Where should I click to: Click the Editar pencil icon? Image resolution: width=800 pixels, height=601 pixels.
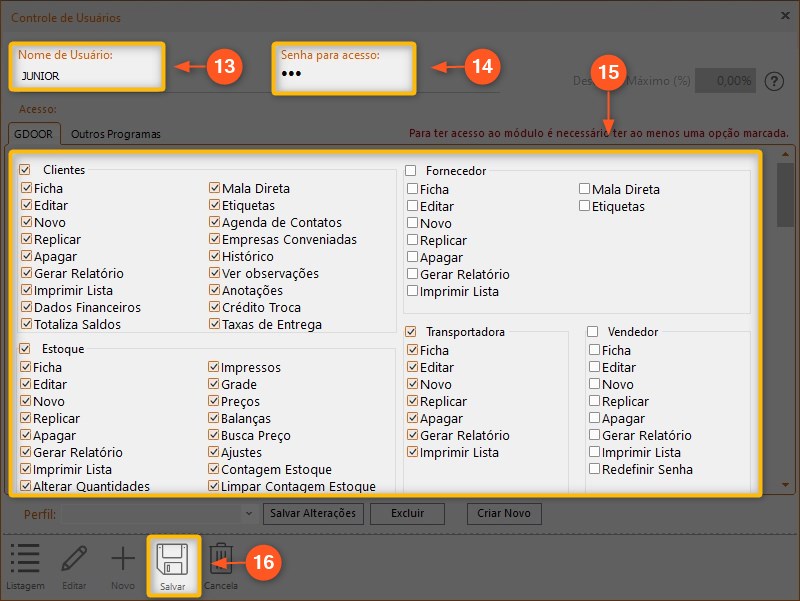[x=74, y=560]
